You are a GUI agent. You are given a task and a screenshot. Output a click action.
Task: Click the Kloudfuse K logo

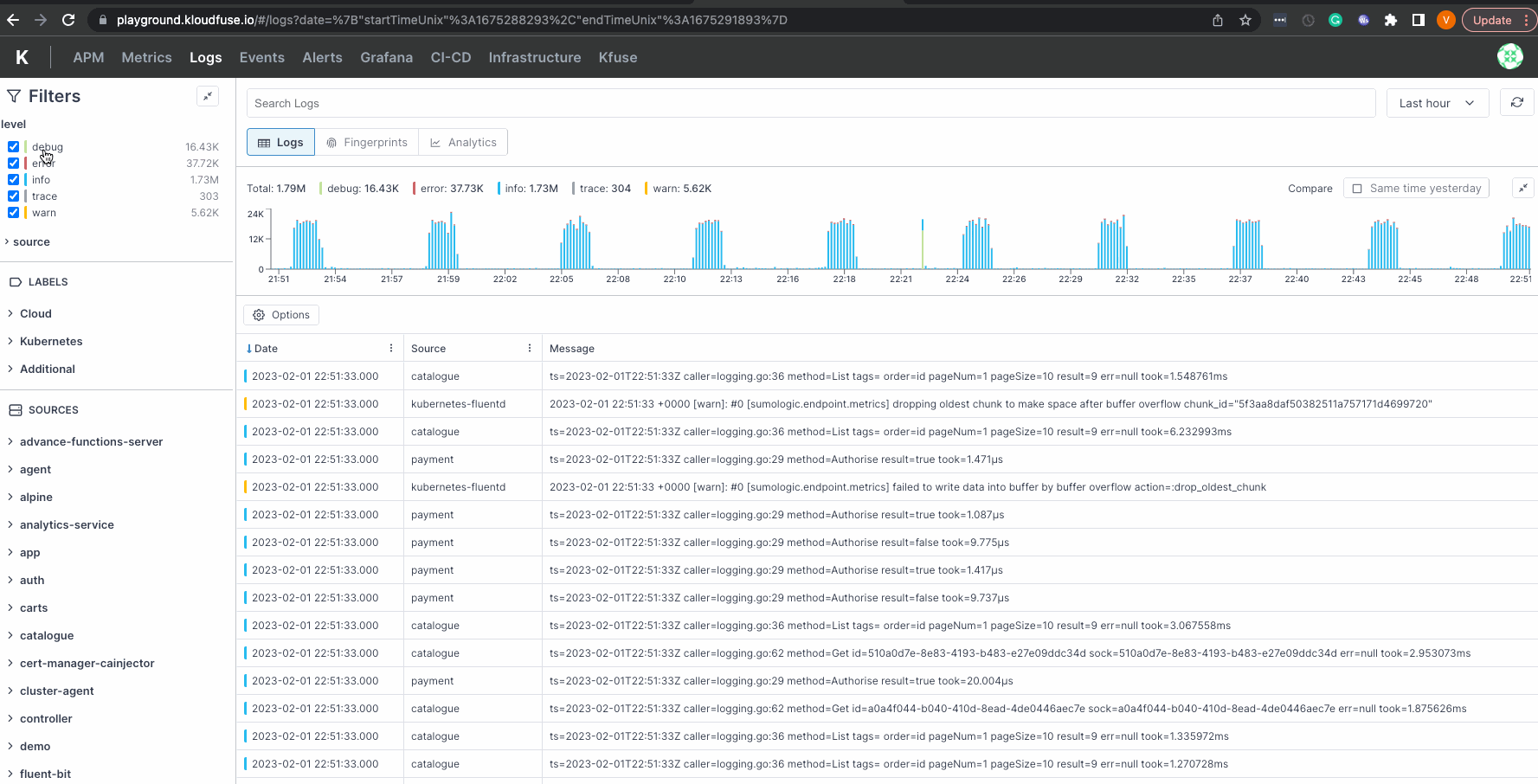[23, 57]
